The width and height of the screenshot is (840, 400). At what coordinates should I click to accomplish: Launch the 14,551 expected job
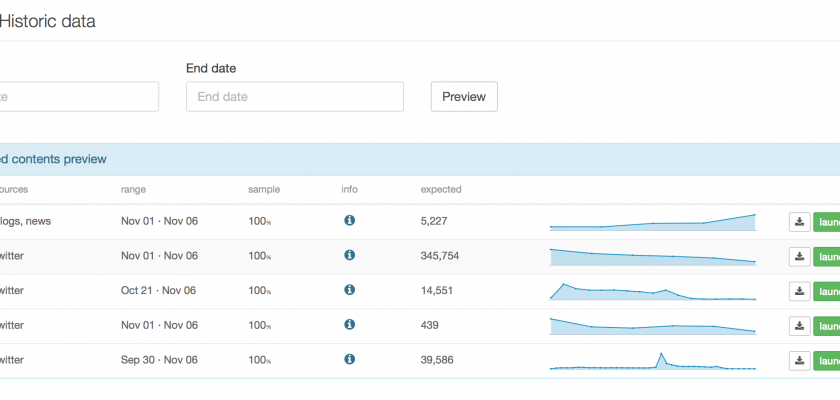827,291
